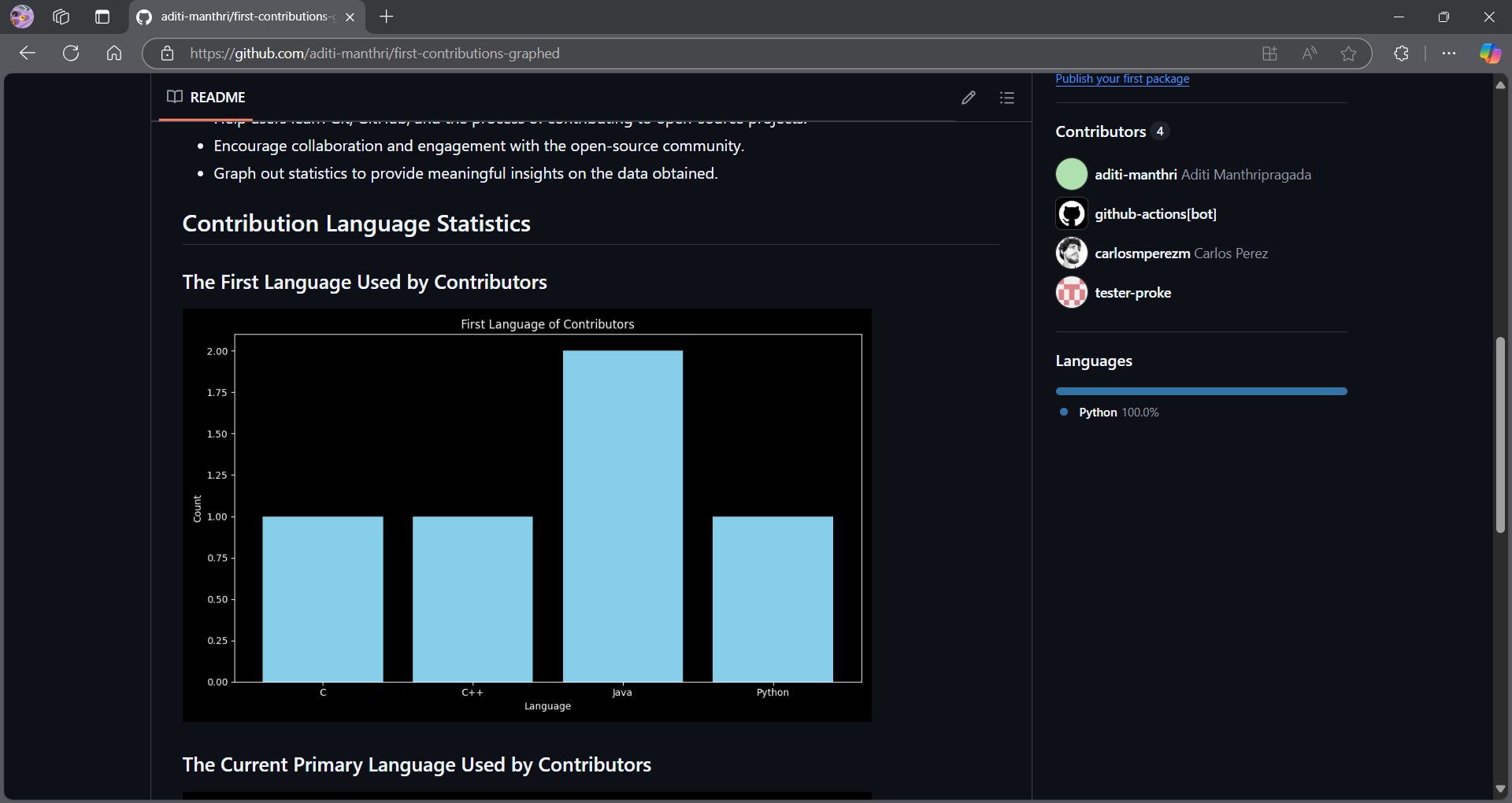1512x803 pixels.
Task: Open the Publish your first package link
Action: tap(1121, 79)
